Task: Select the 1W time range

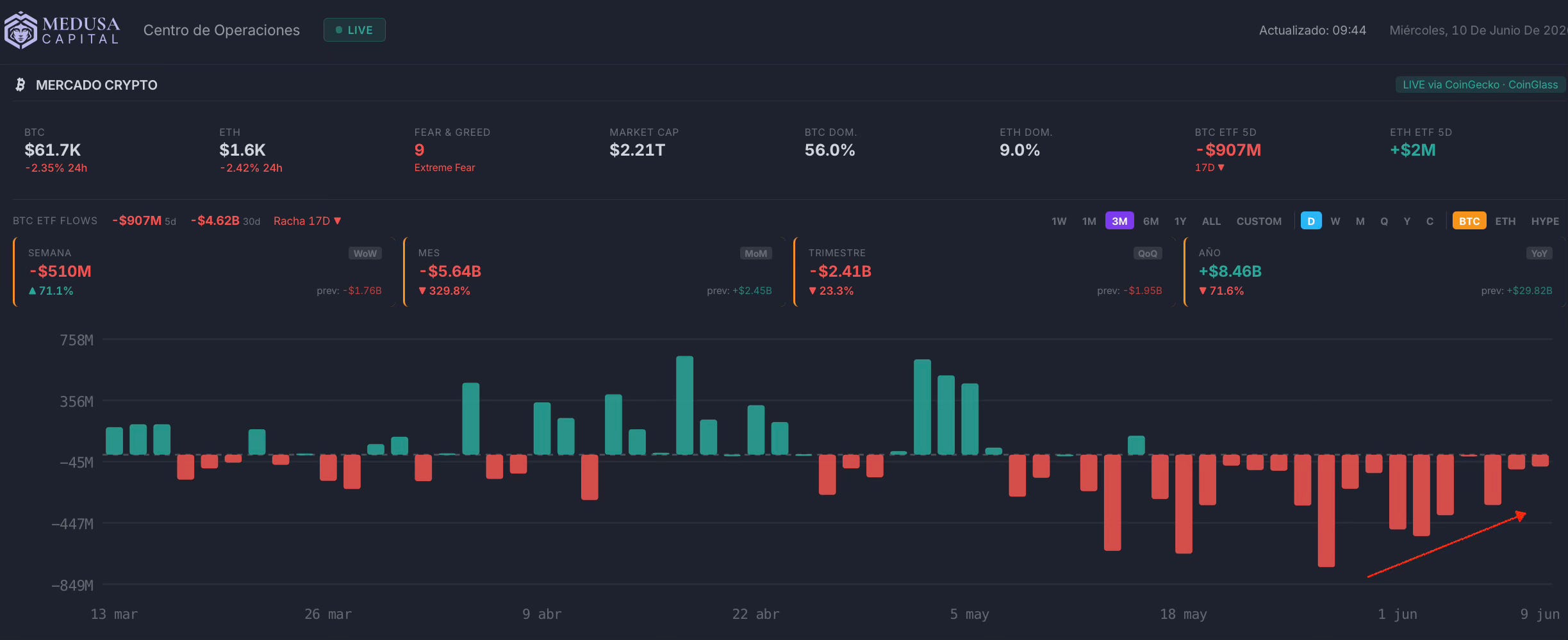Action: click(x=1059, y=221)
